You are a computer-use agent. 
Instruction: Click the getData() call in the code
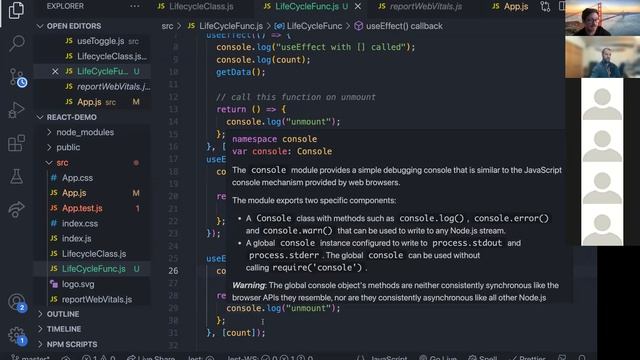[240, 72]
